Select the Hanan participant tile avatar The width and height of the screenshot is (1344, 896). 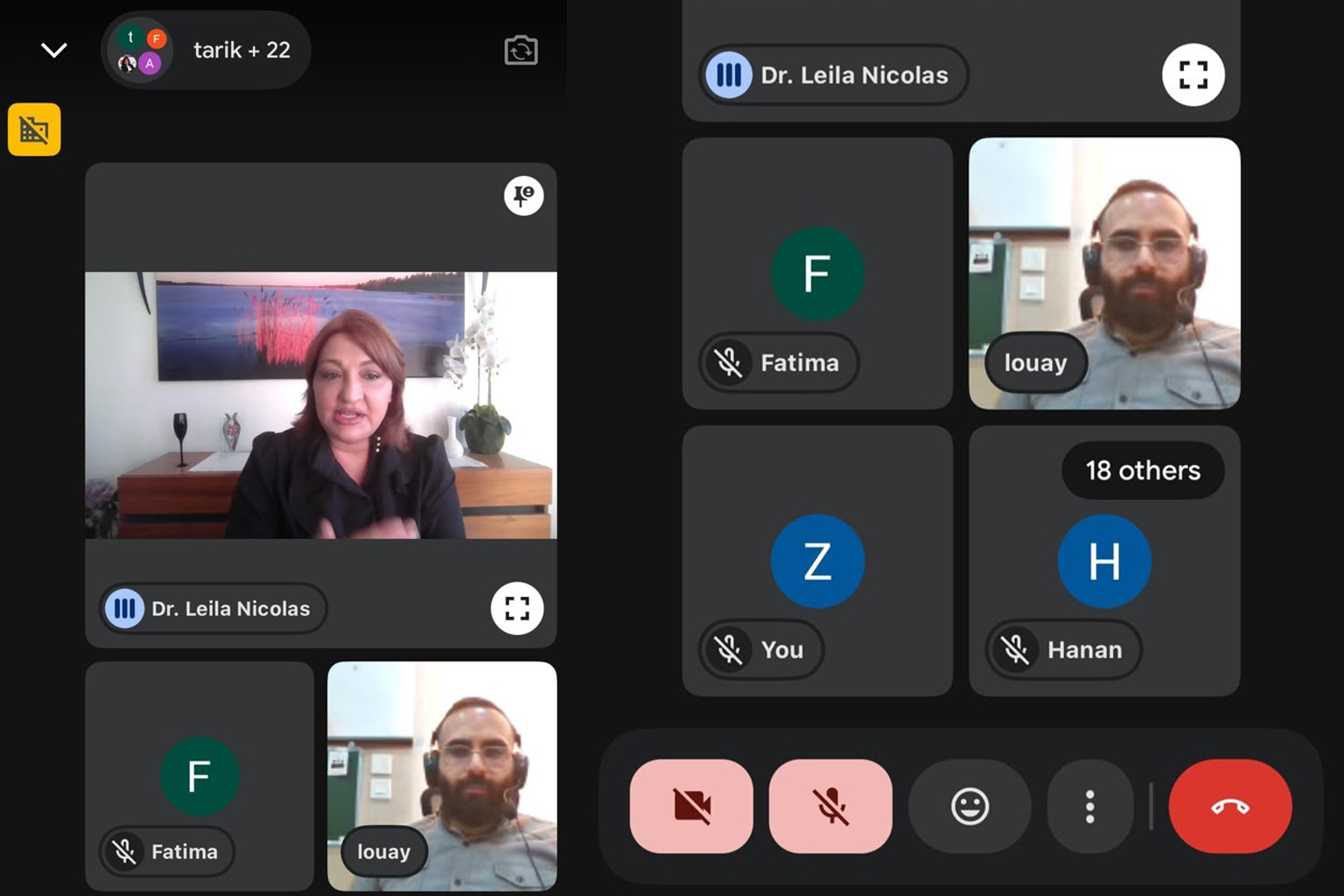[1104, 561]
